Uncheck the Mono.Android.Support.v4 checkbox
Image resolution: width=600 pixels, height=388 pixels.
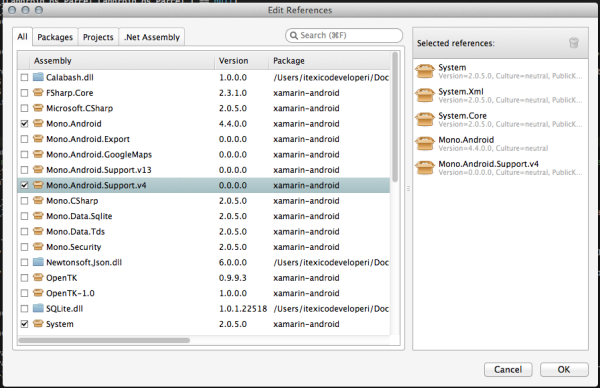(24, 185)
